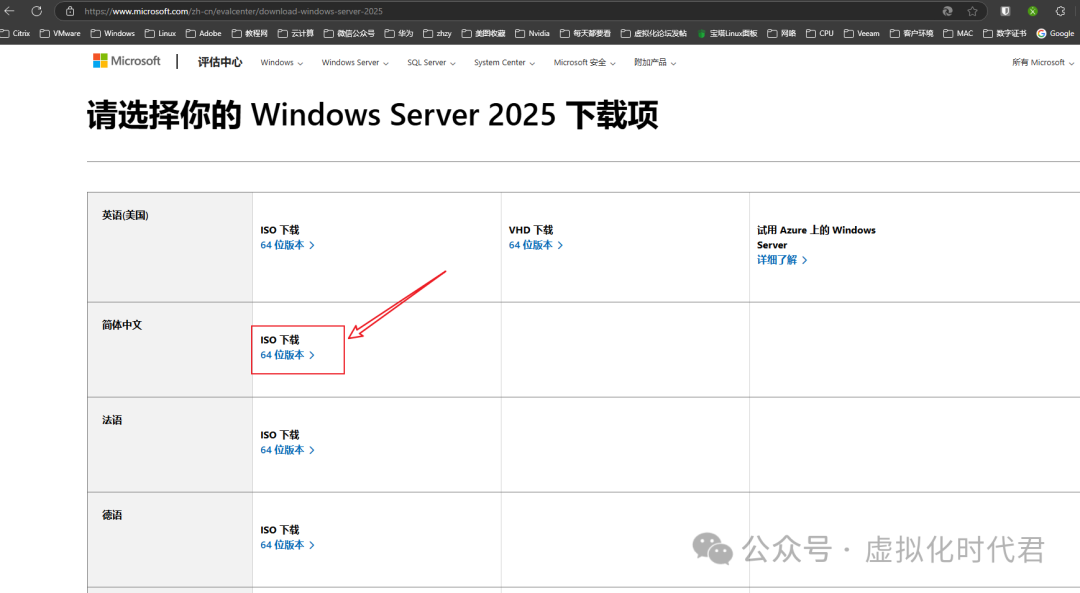Open the 数字证书 bookmark folder
1080x593 pixels.
click(1005, 33)
